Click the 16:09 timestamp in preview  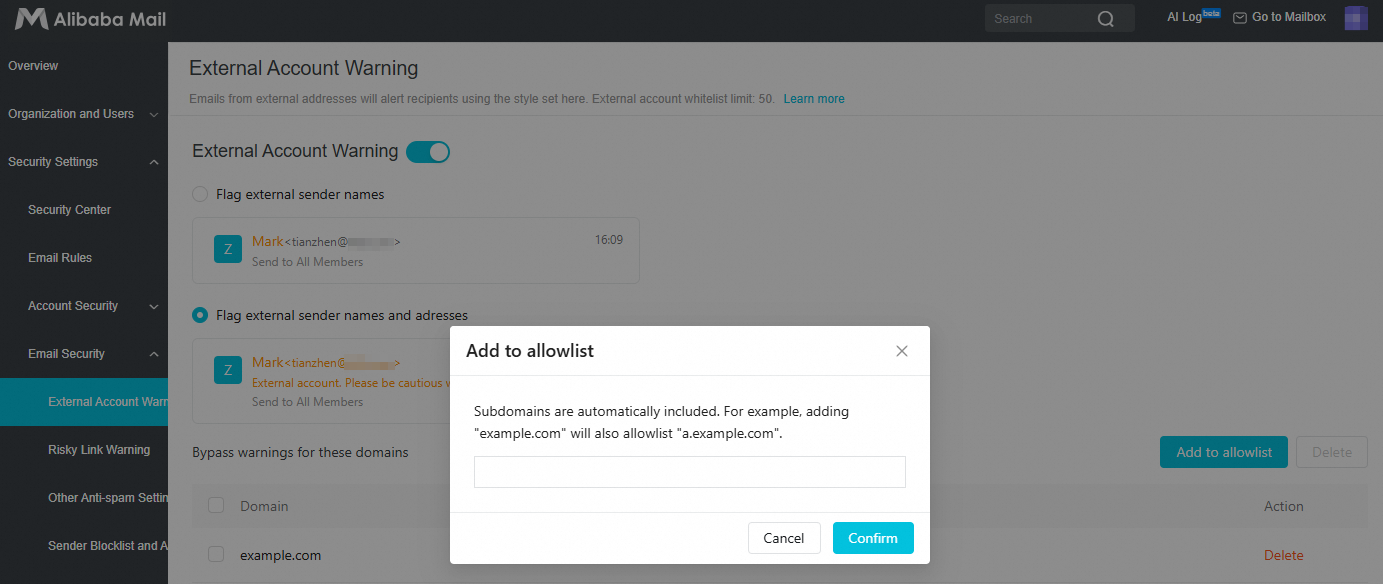click(608, 240)
